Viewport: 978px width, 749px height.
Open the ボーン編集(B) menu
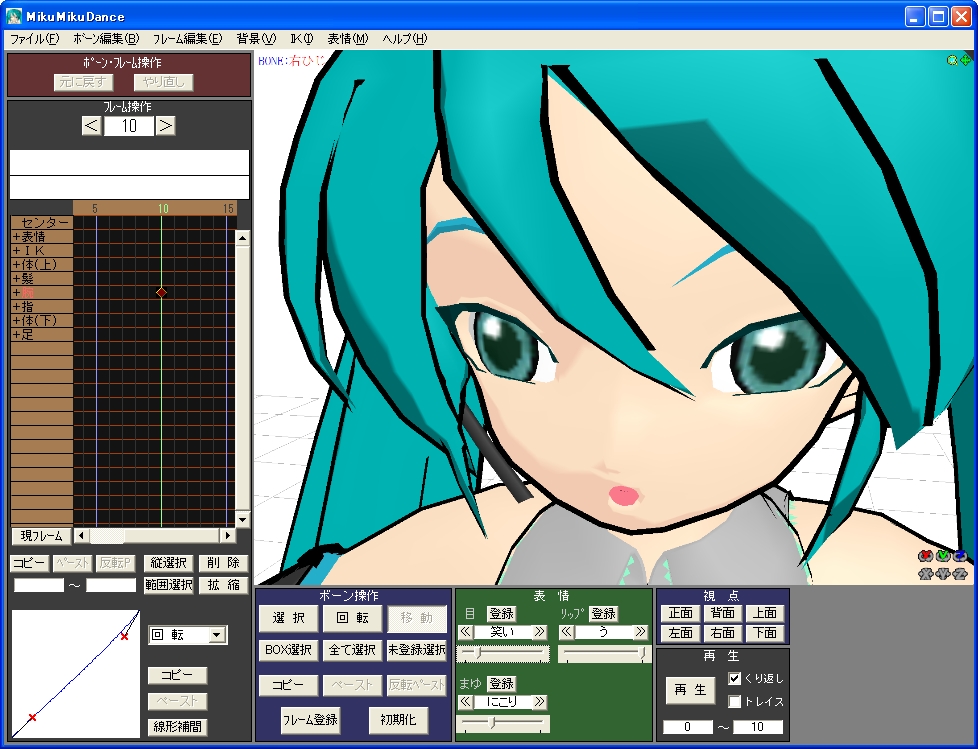tap(106, 39)
